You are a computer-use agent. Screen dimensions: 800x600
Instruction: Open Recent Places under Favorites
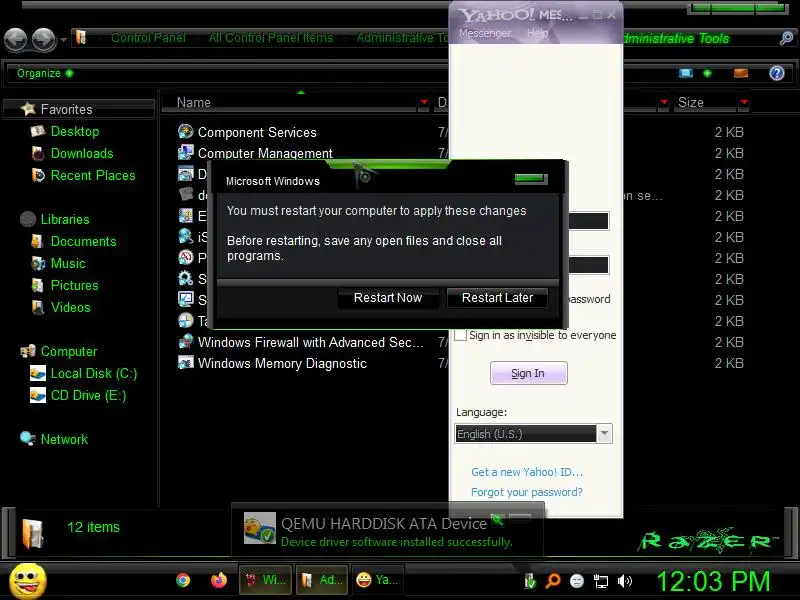(93, 176)
